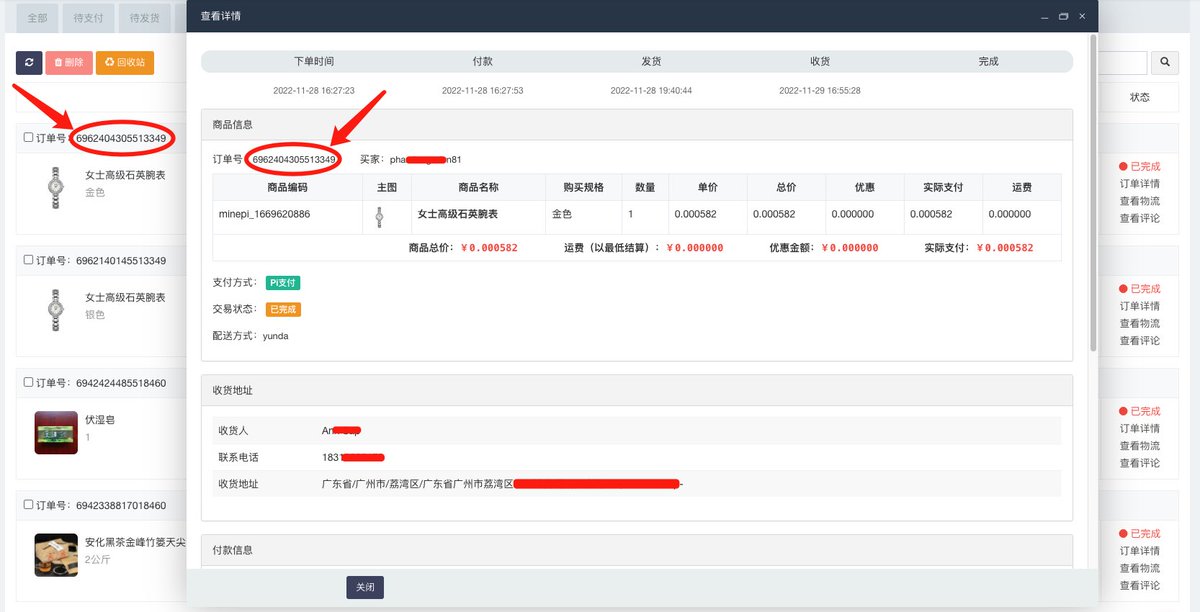Image resolution: width=1200 pixels, height=612 pixels.
Task: Click the 商品信息 section header
Action: click(x=636, y=125)
